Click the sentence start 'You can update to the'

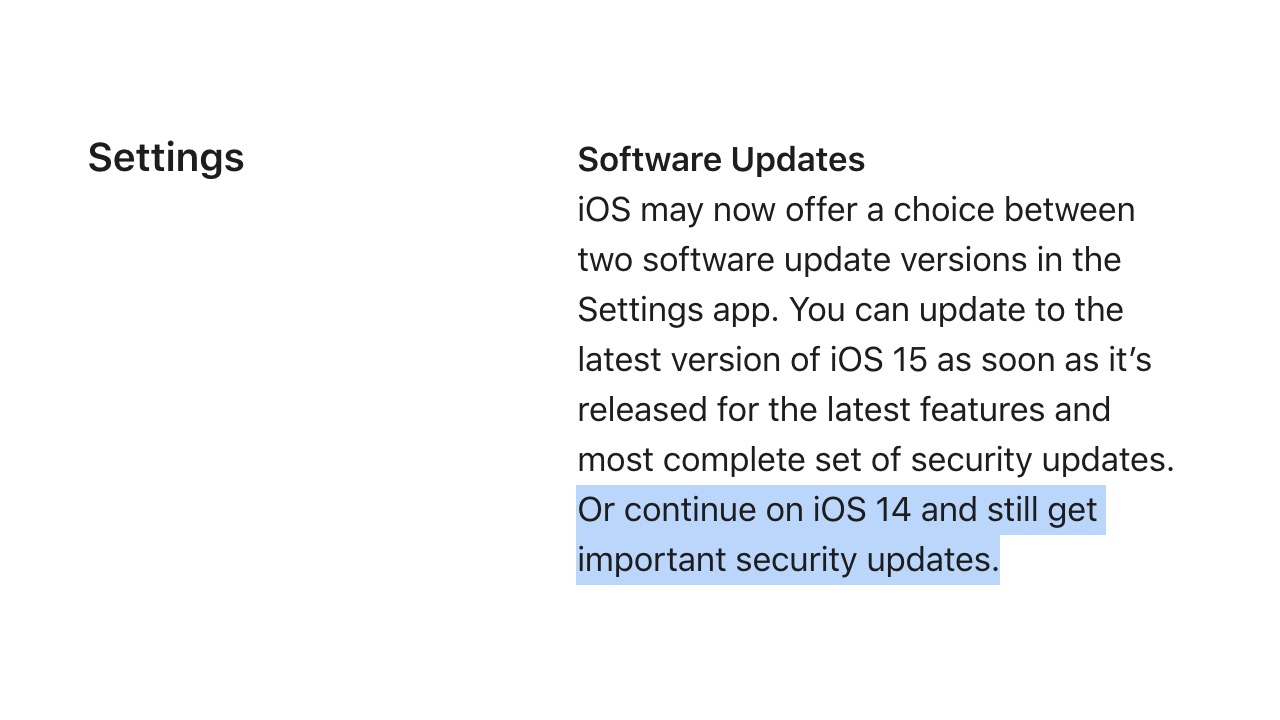tap(955, 310)
